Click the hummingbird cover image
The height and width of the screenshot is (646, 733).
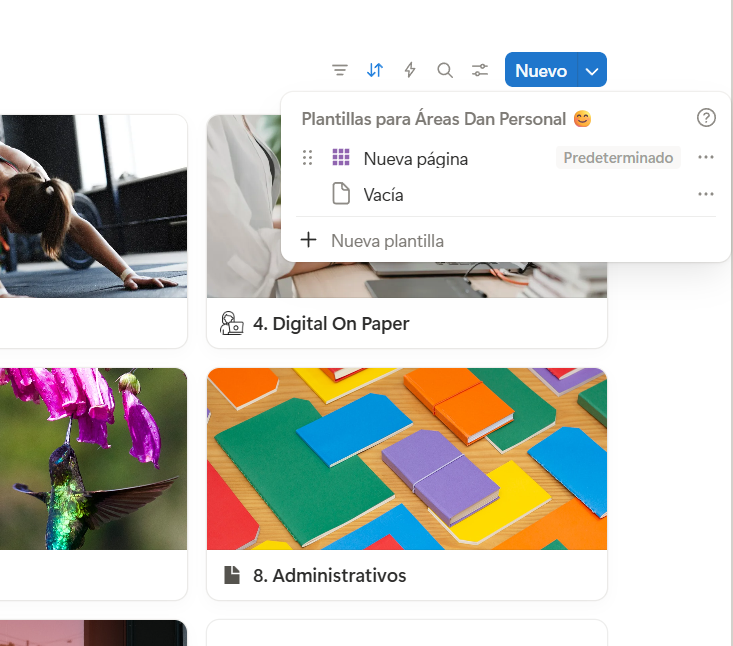(93, 459)
